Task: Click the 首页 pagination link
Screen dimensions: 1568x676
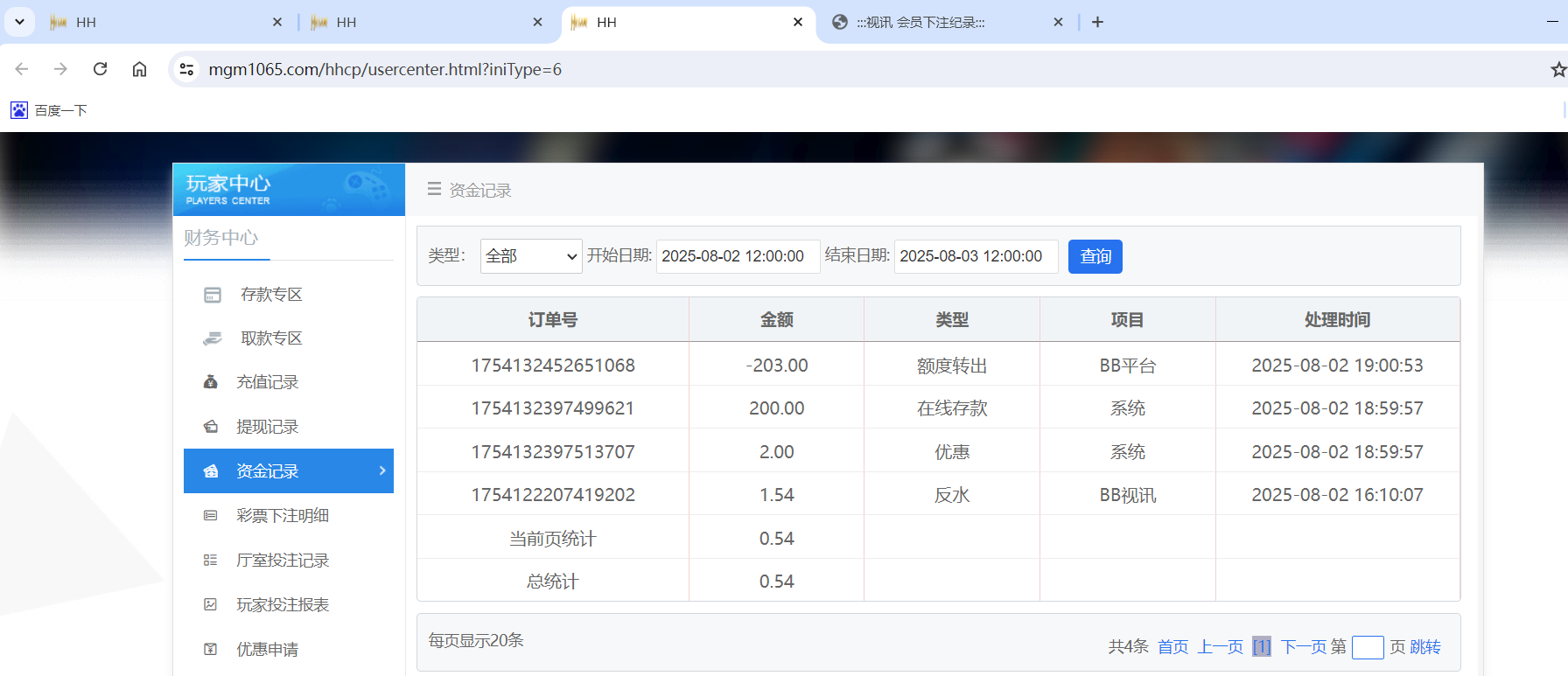Action: click(x=1172, y=647)
